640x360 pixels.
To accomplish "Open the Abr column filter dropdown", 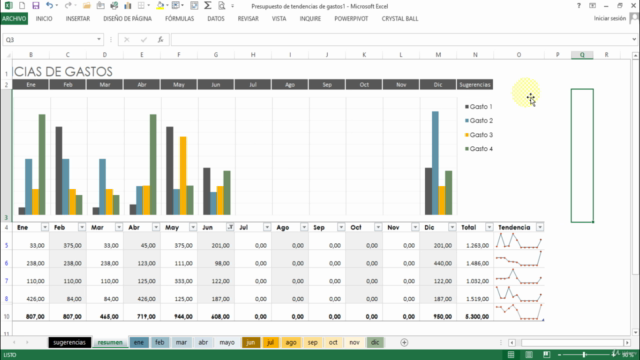I will pos(156,227).
